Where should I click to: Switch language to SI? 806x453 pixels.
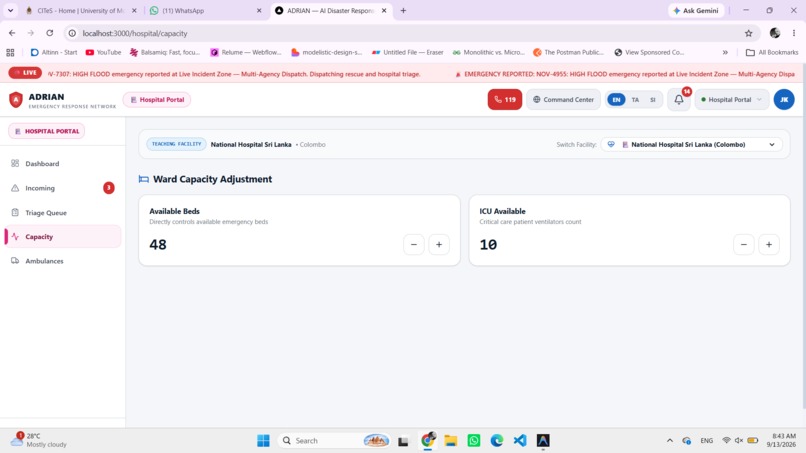(653, 100)
